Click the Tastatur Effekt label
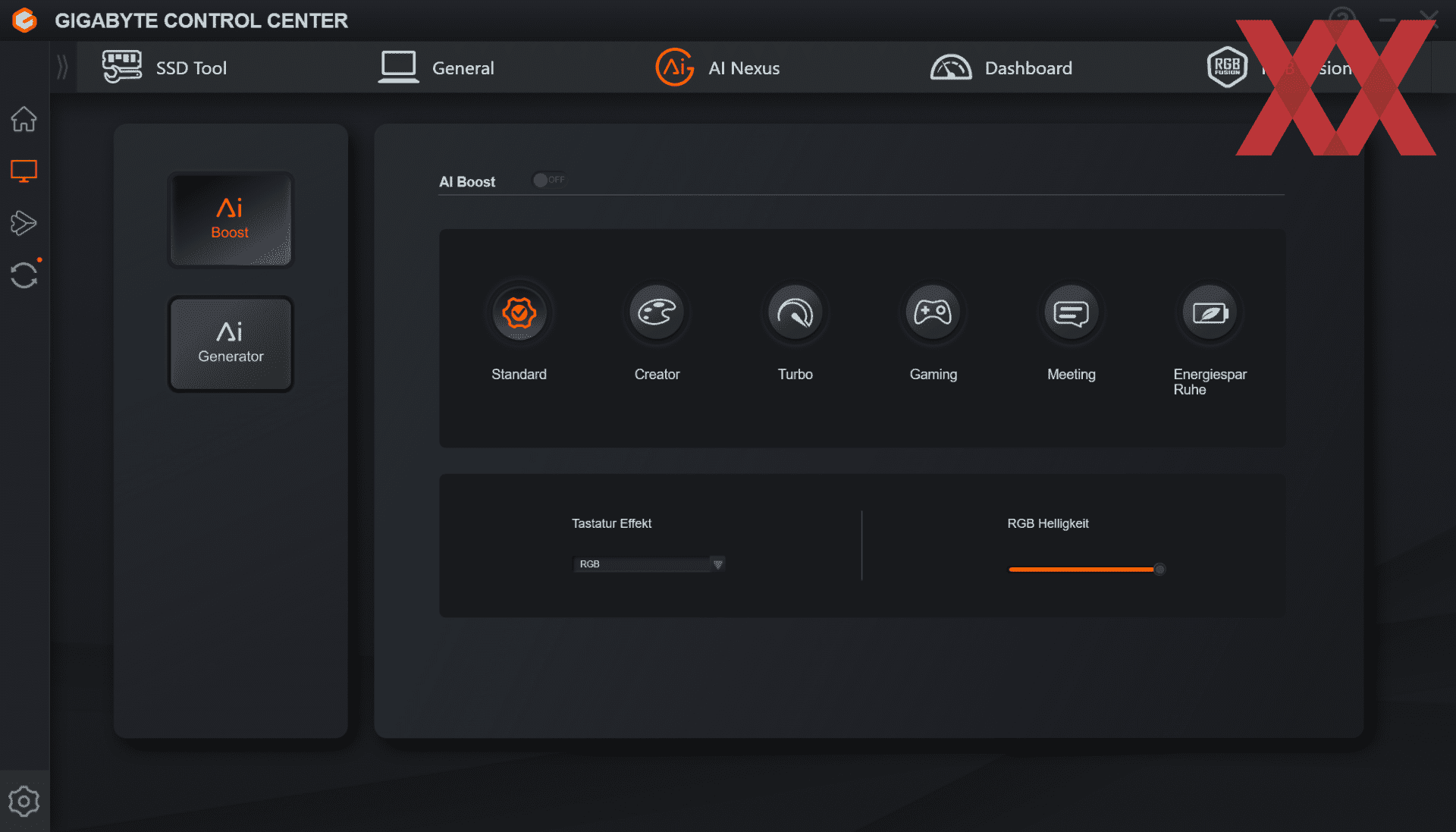This screenshot has width=1456, height=832. pos(611,523)
